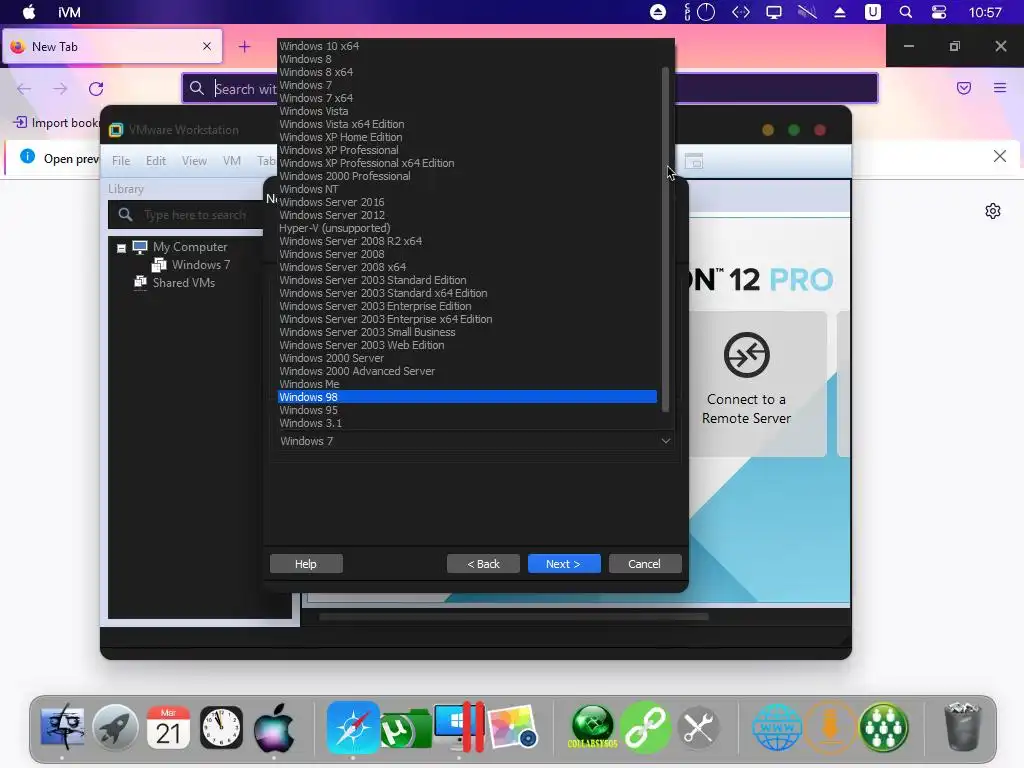
Task: Open VMware Edit menu
Action: [155, 161]
